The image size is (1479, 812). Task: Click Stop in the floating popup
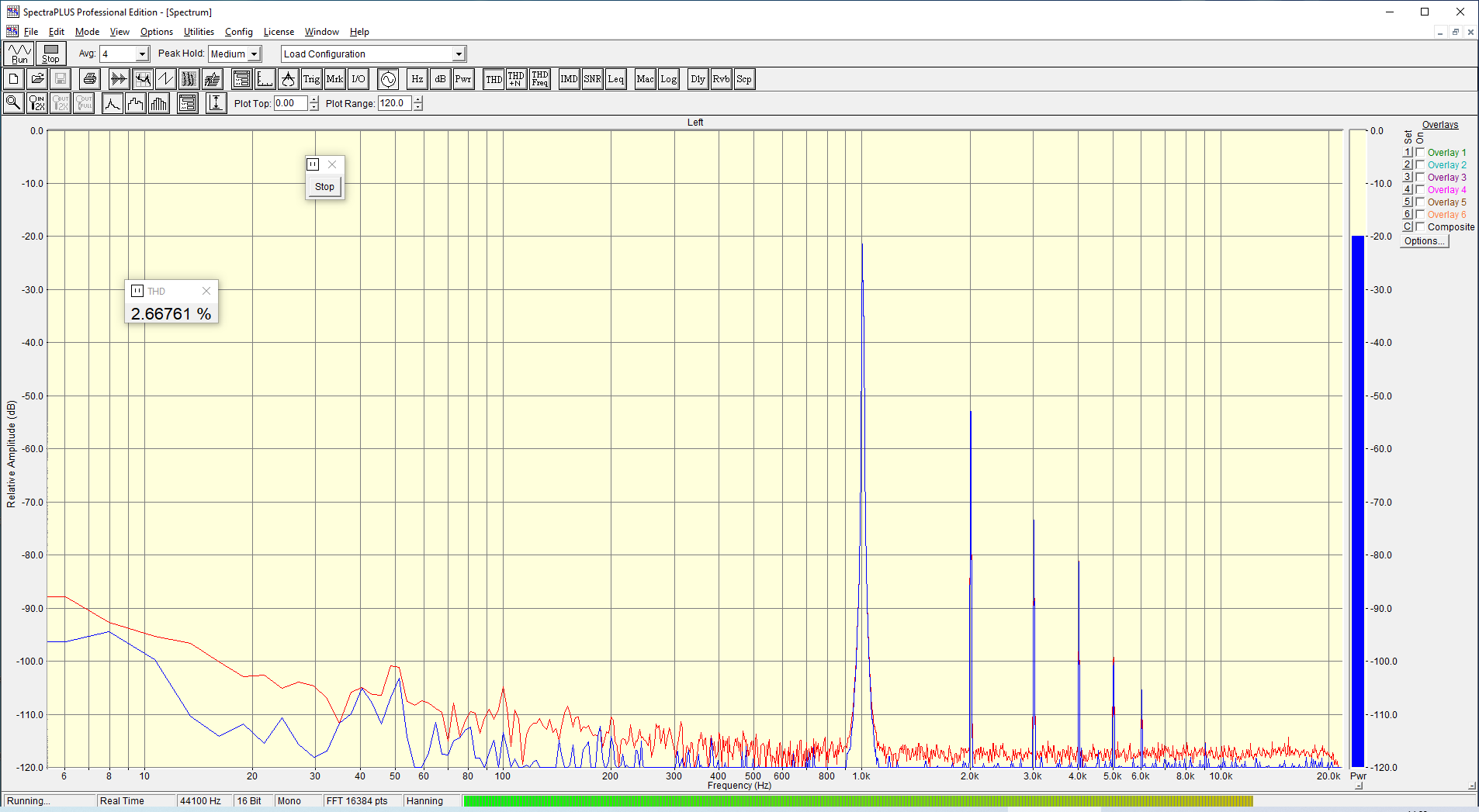click(324, 187)
